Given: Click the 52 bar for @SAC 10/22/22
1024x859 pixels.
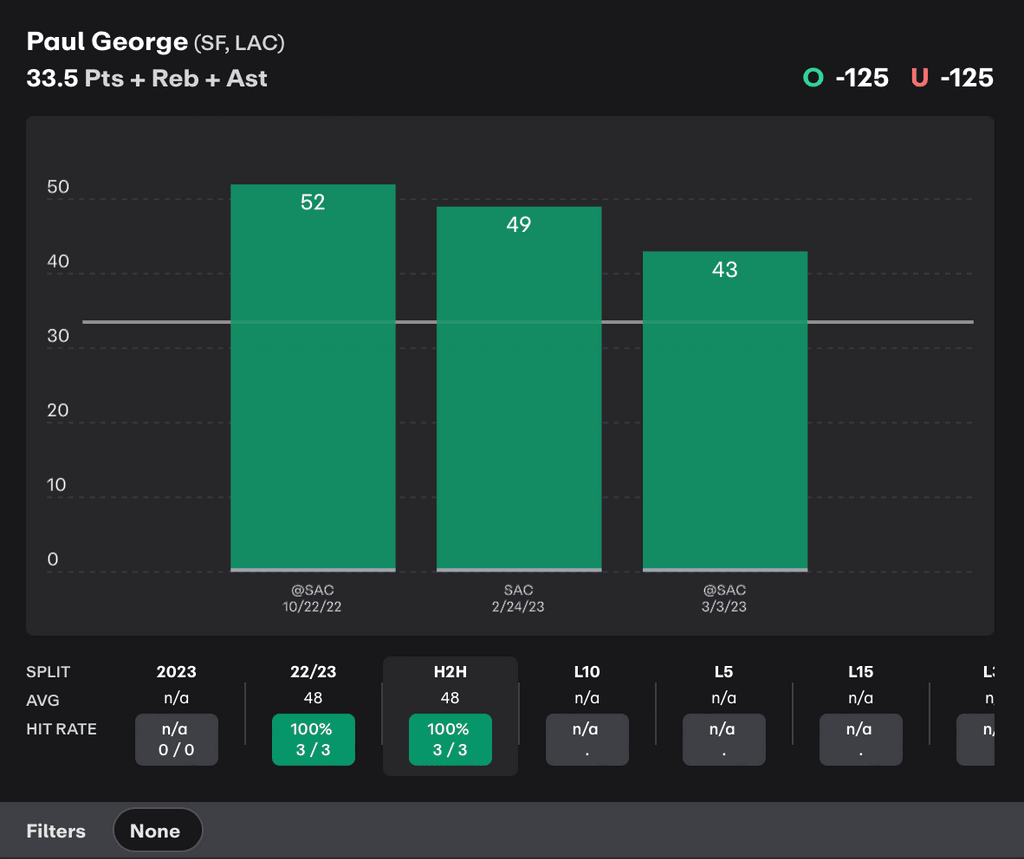Looking at the screenshot, I should click(x=313, y=378).
